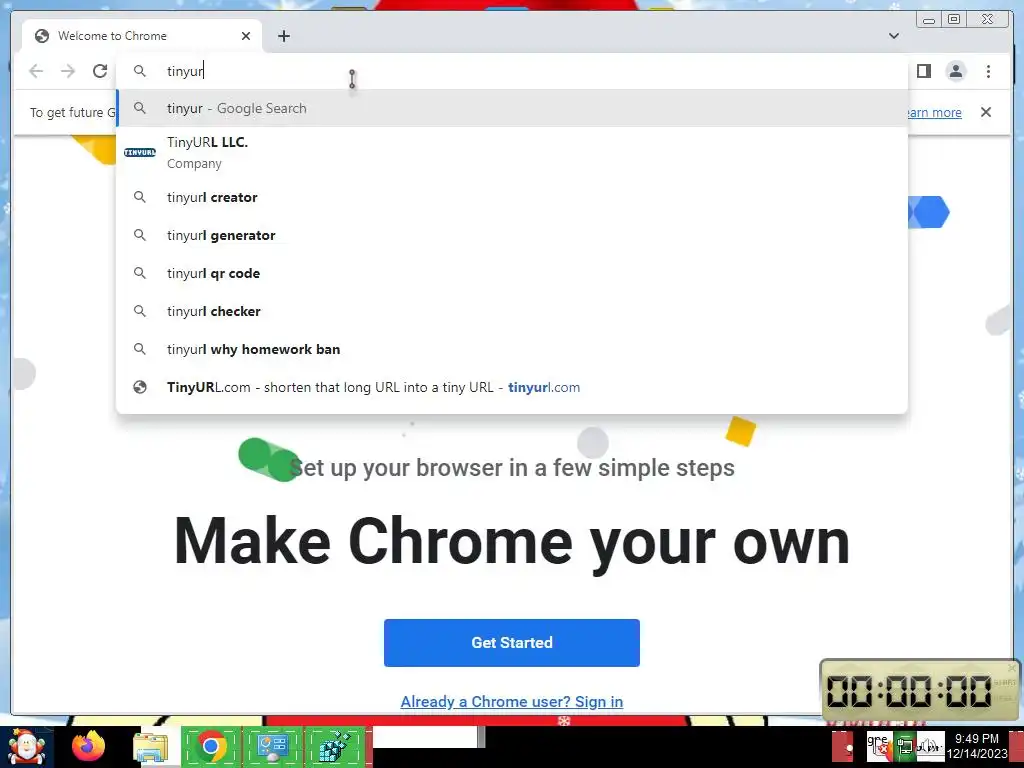Open the tab search dropdown chevron
The width and height of the screenshot is (1024, 768).
893,36
